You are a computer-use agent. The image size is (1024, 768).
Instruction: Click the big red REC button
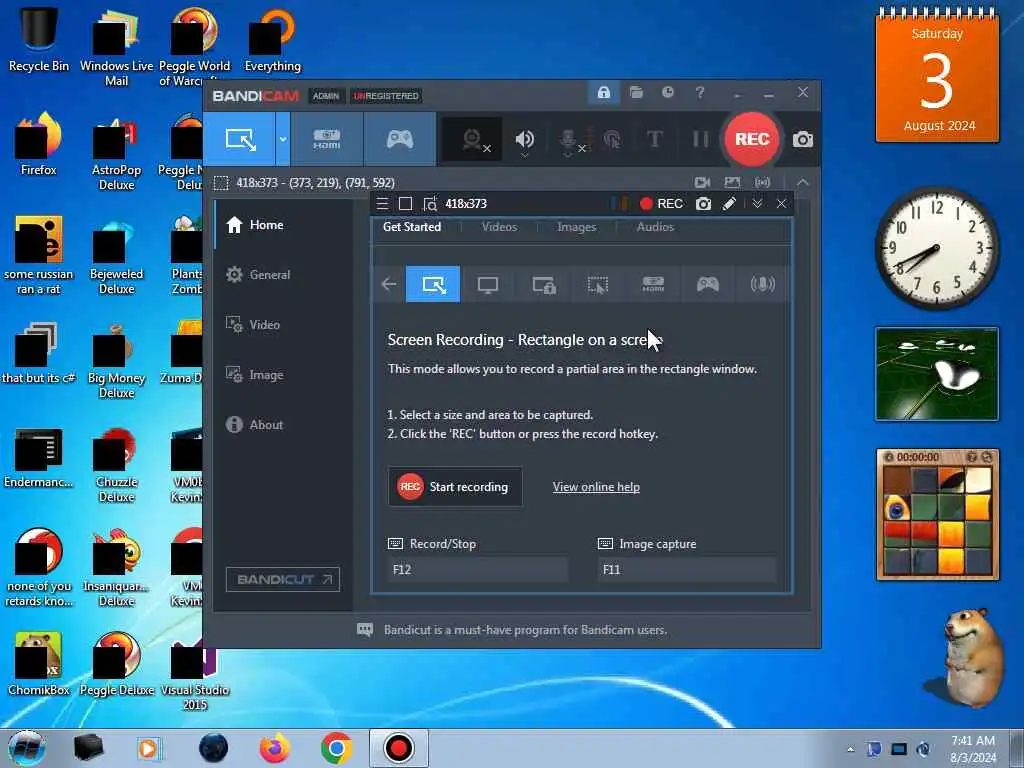752,139
